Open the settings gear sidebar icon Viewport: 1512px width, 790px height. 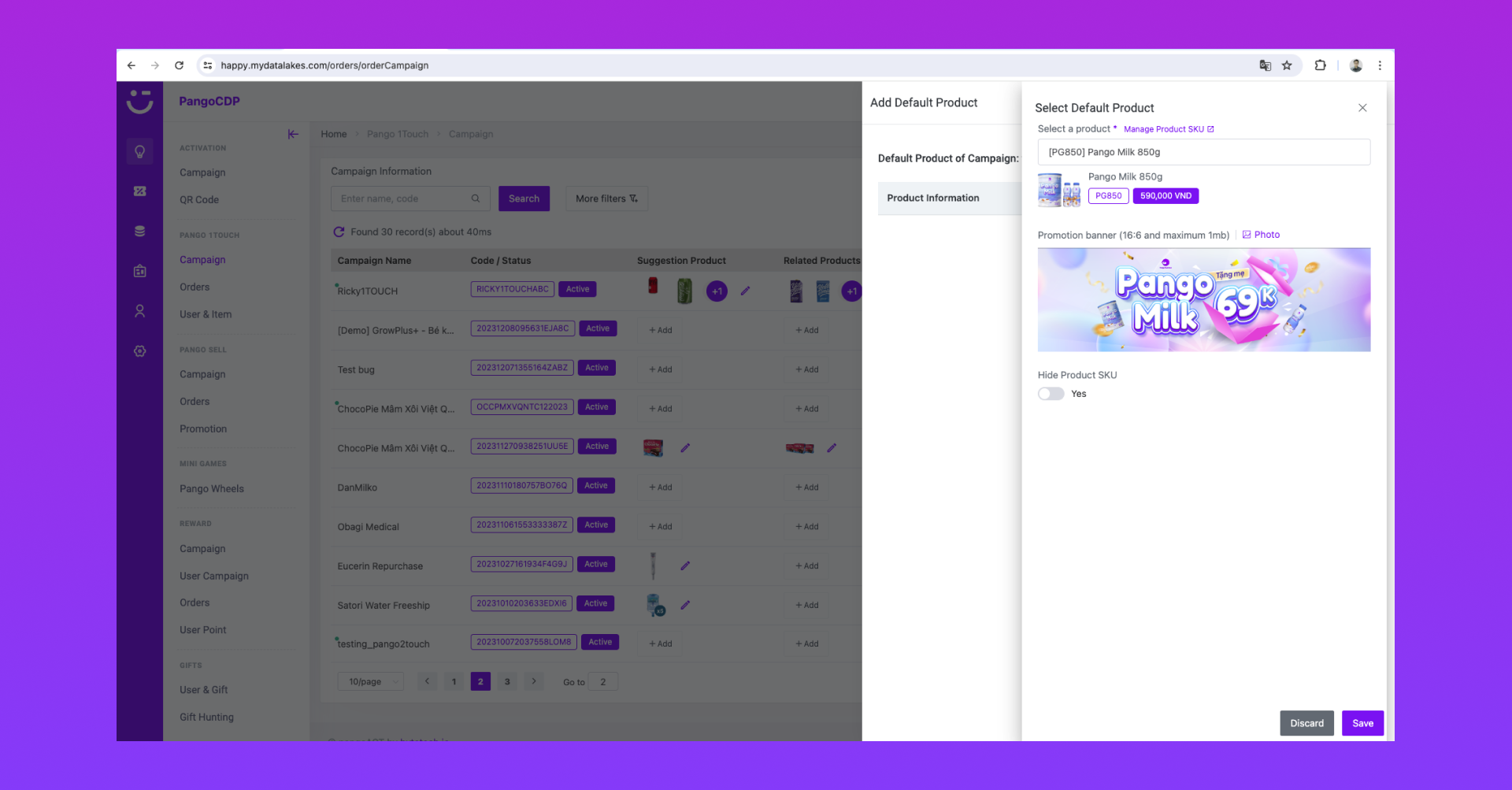(140, 351)
